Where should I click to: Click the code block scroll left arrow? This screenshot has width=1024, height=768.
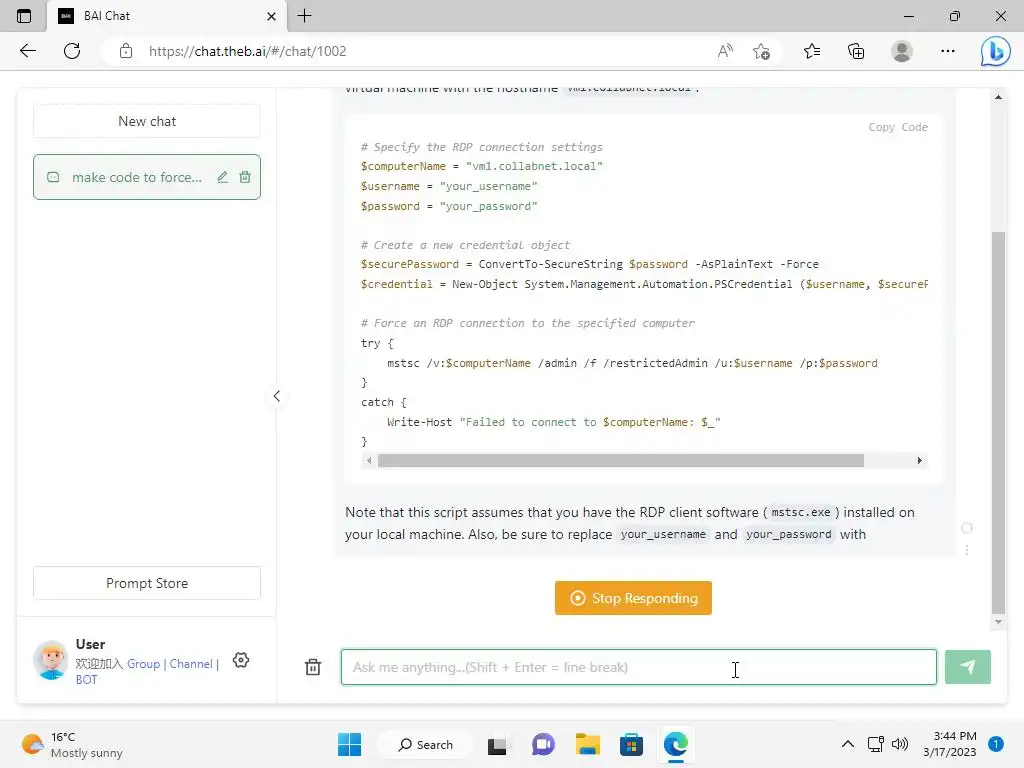(369, 460)
